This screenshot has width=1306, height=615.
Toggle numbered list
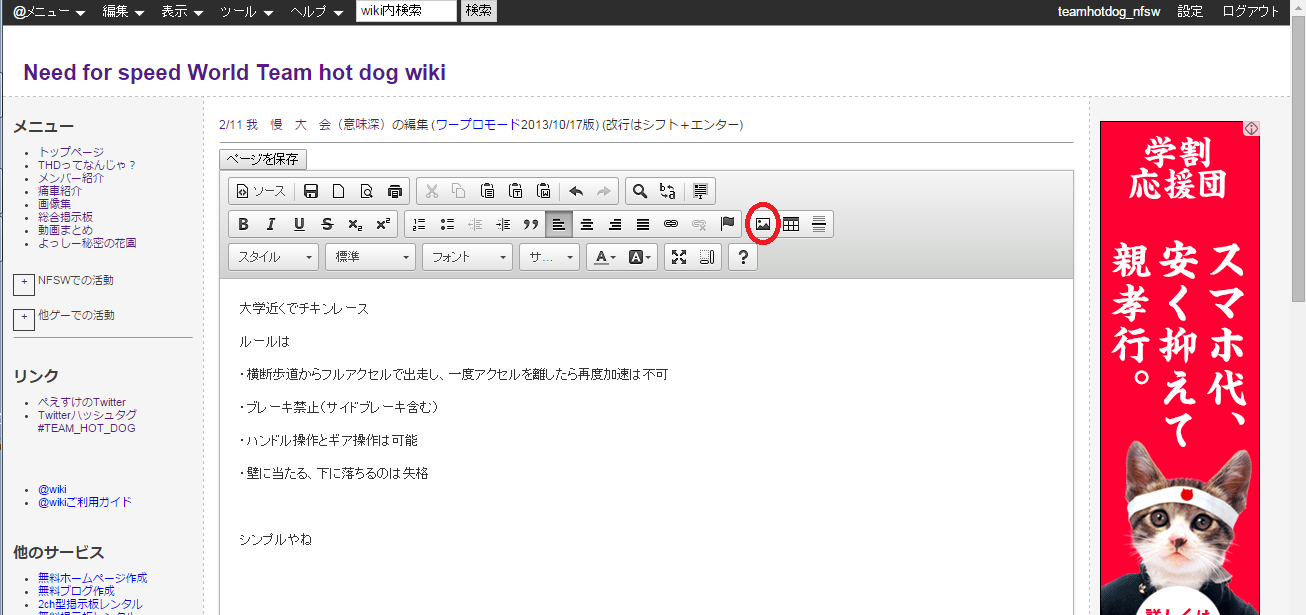419,224
